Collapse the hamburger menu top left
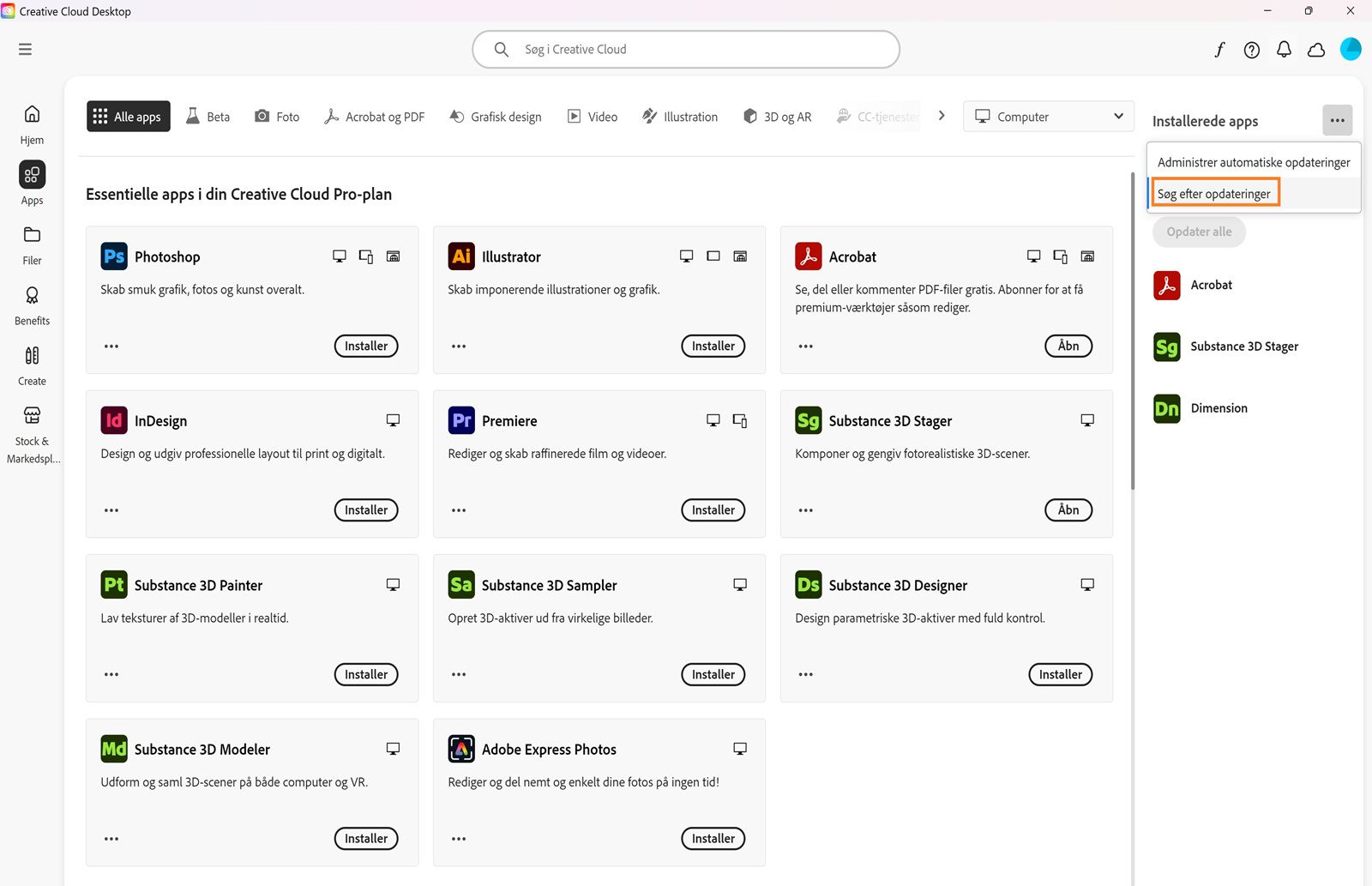1372x886 pixels. click(x=25, y=49)
